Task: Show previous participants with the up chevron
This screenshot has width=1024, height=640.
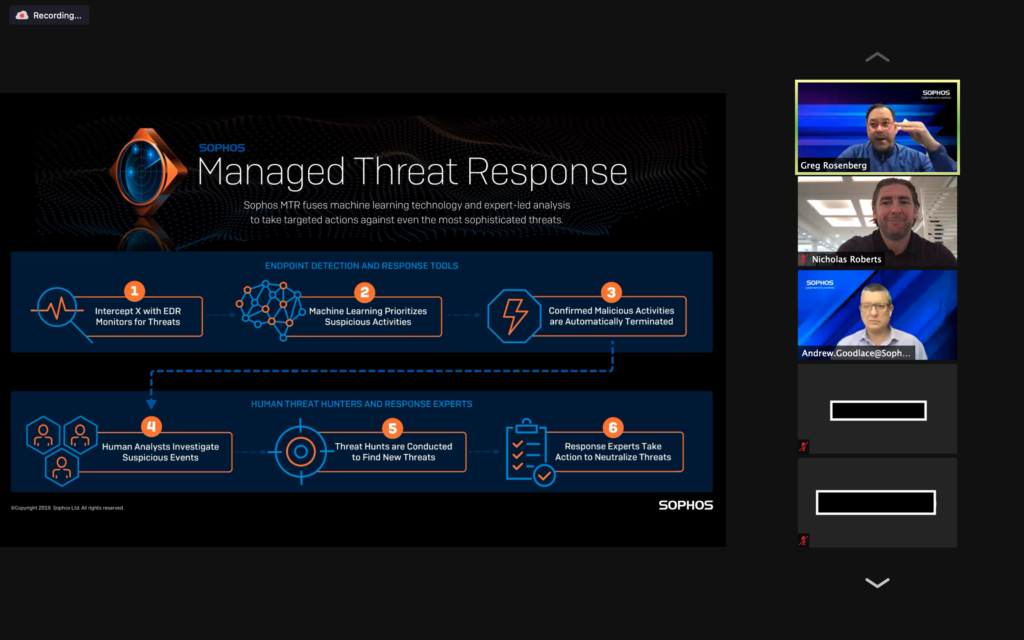Action: pyautogui.click(x=877, y=57)
